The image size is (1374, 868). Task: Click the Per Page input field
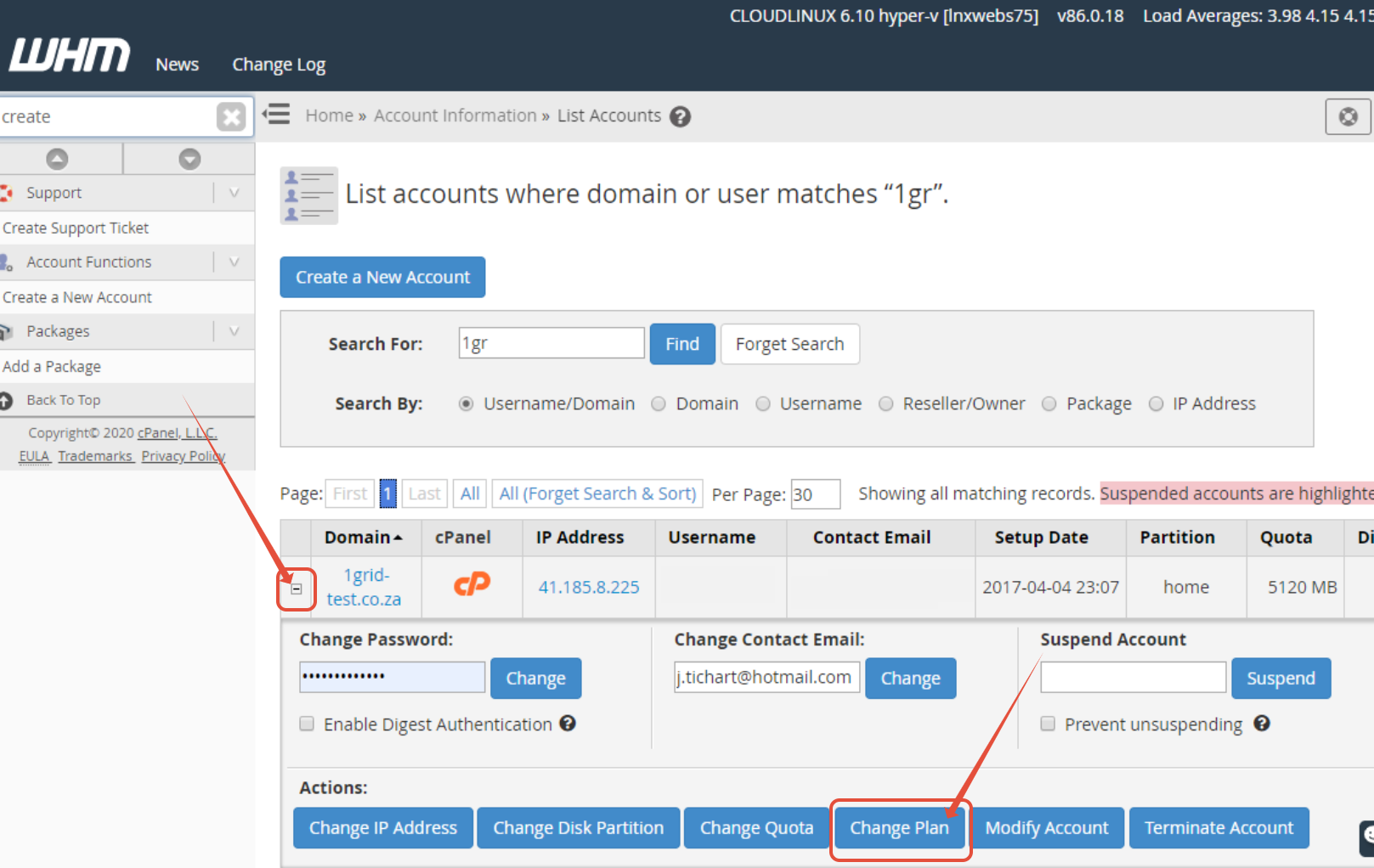816,494
